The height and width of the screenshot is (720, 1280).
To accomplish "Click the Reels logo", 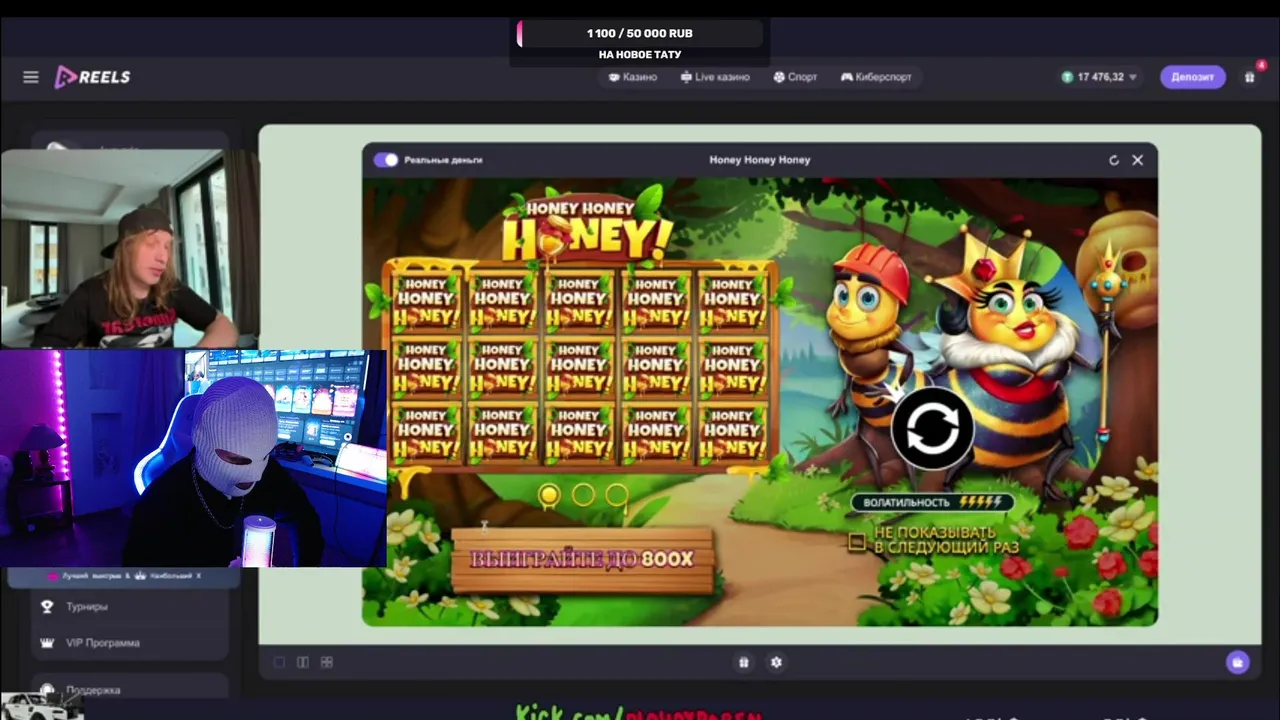I will pos(92,77).
